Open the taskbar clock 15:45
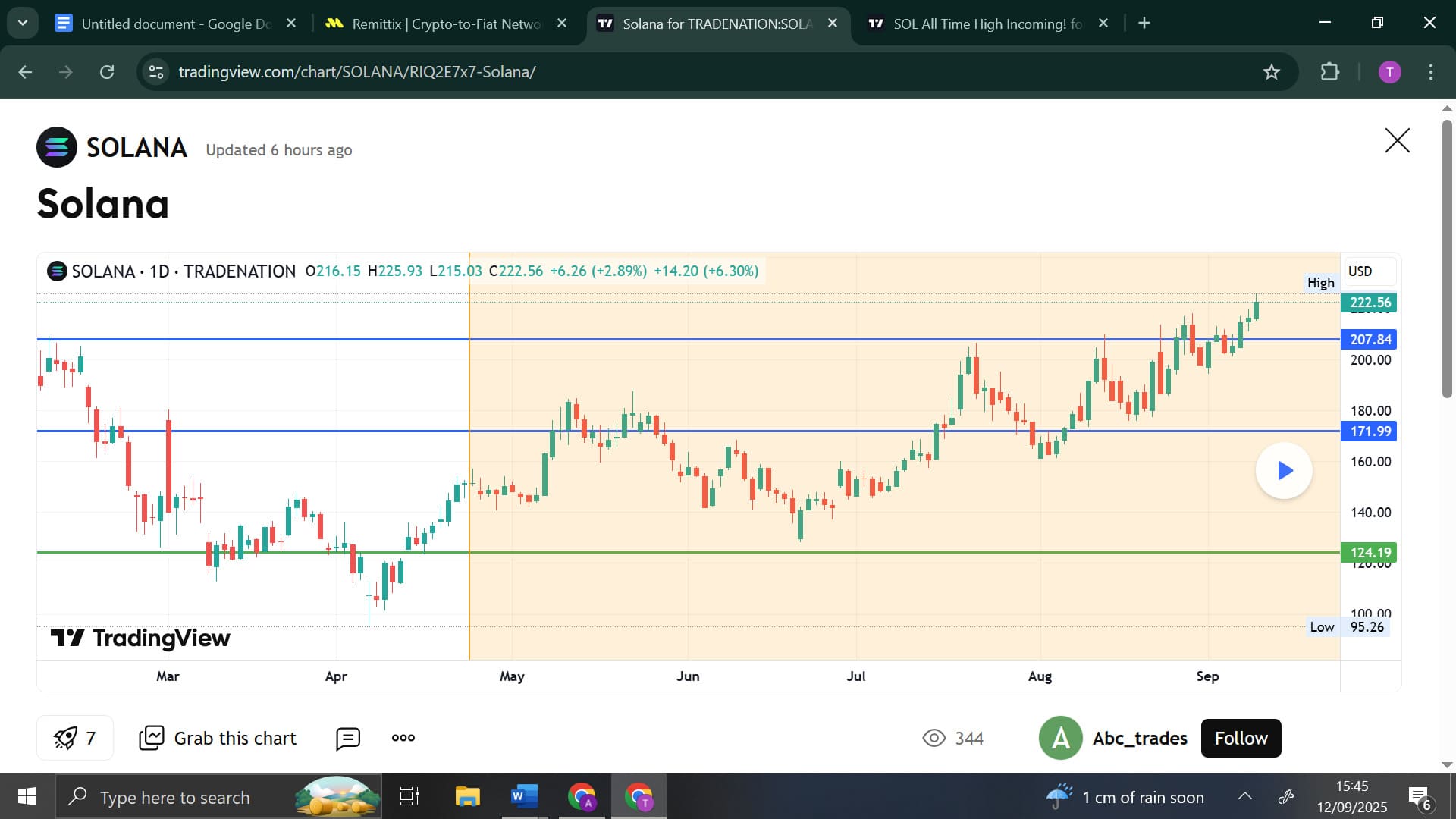Image resolution: width=1456 pixels, height=819 pixels. (1351, 796)
